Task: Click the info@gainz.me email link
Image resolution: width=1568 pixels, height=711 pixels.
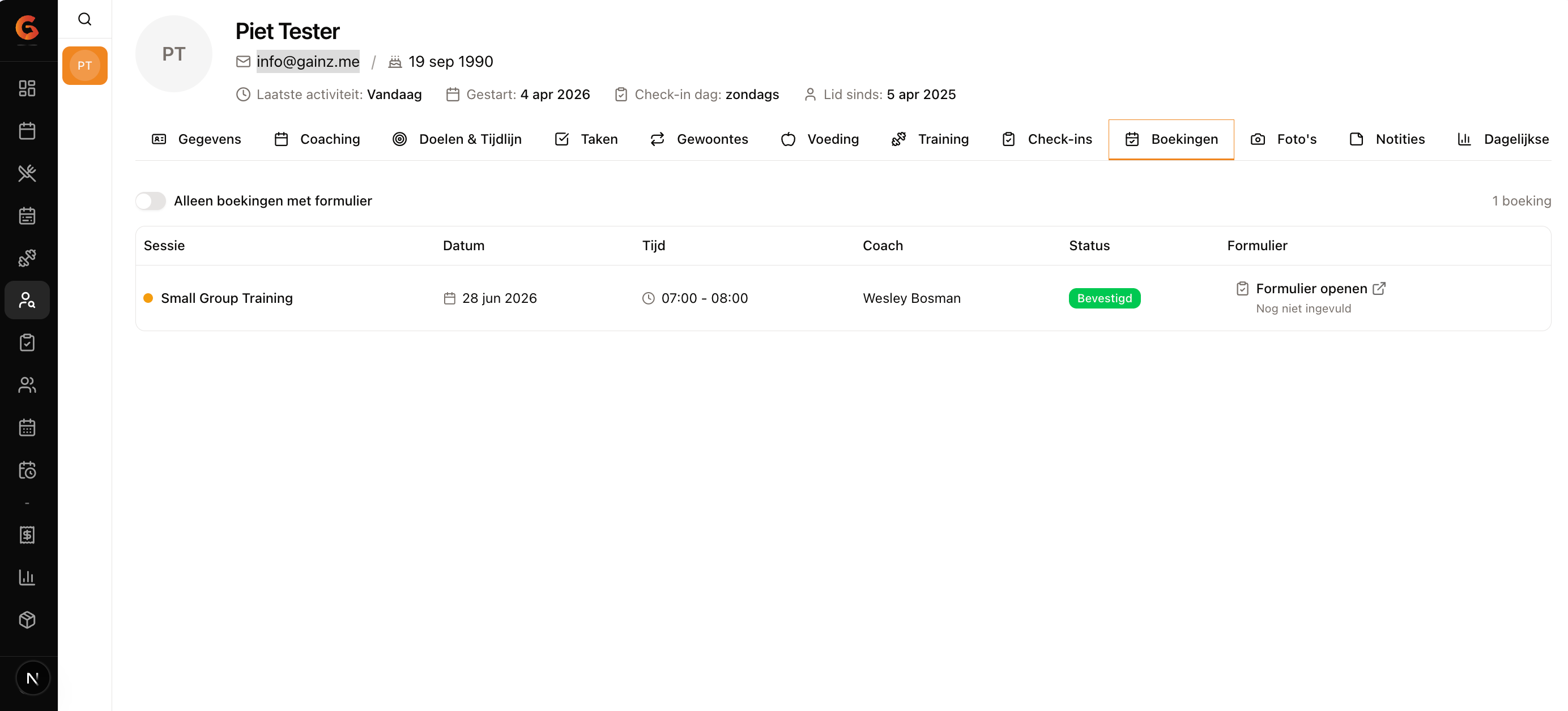Action: click(x=308, y=62)
